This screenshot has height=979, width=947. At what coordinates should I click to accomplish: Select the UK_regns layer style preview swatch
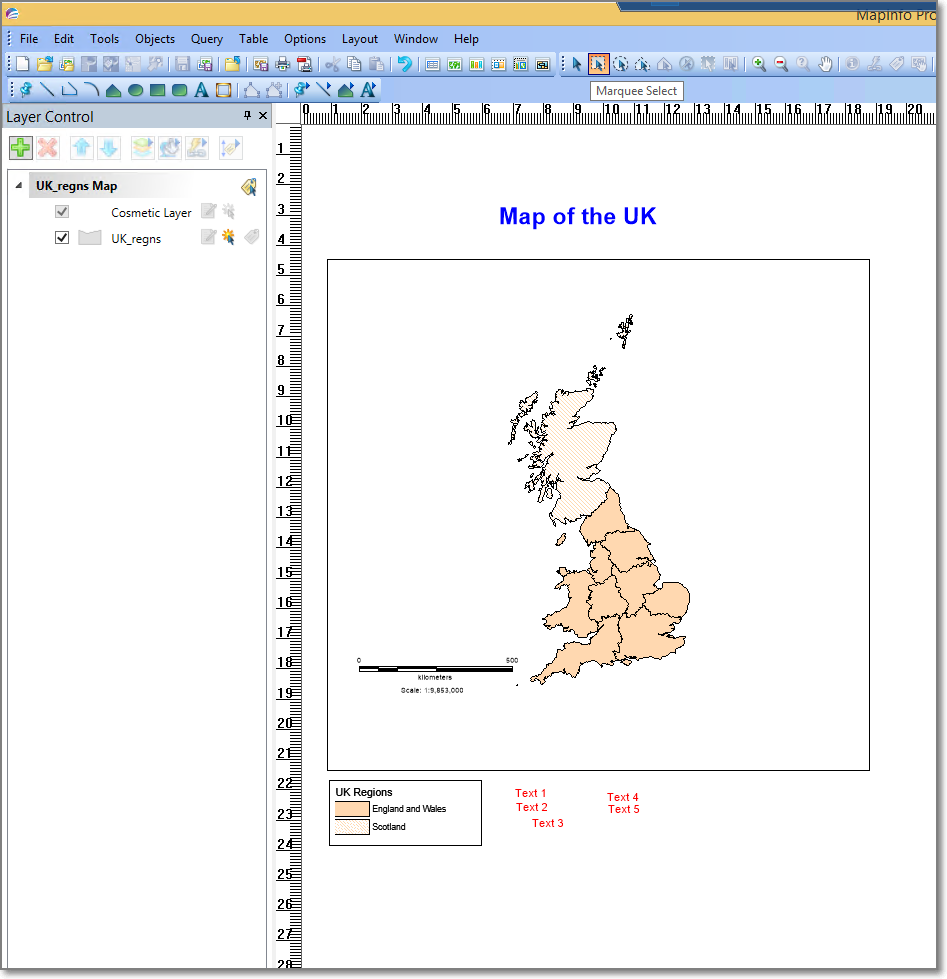(90, 237)
